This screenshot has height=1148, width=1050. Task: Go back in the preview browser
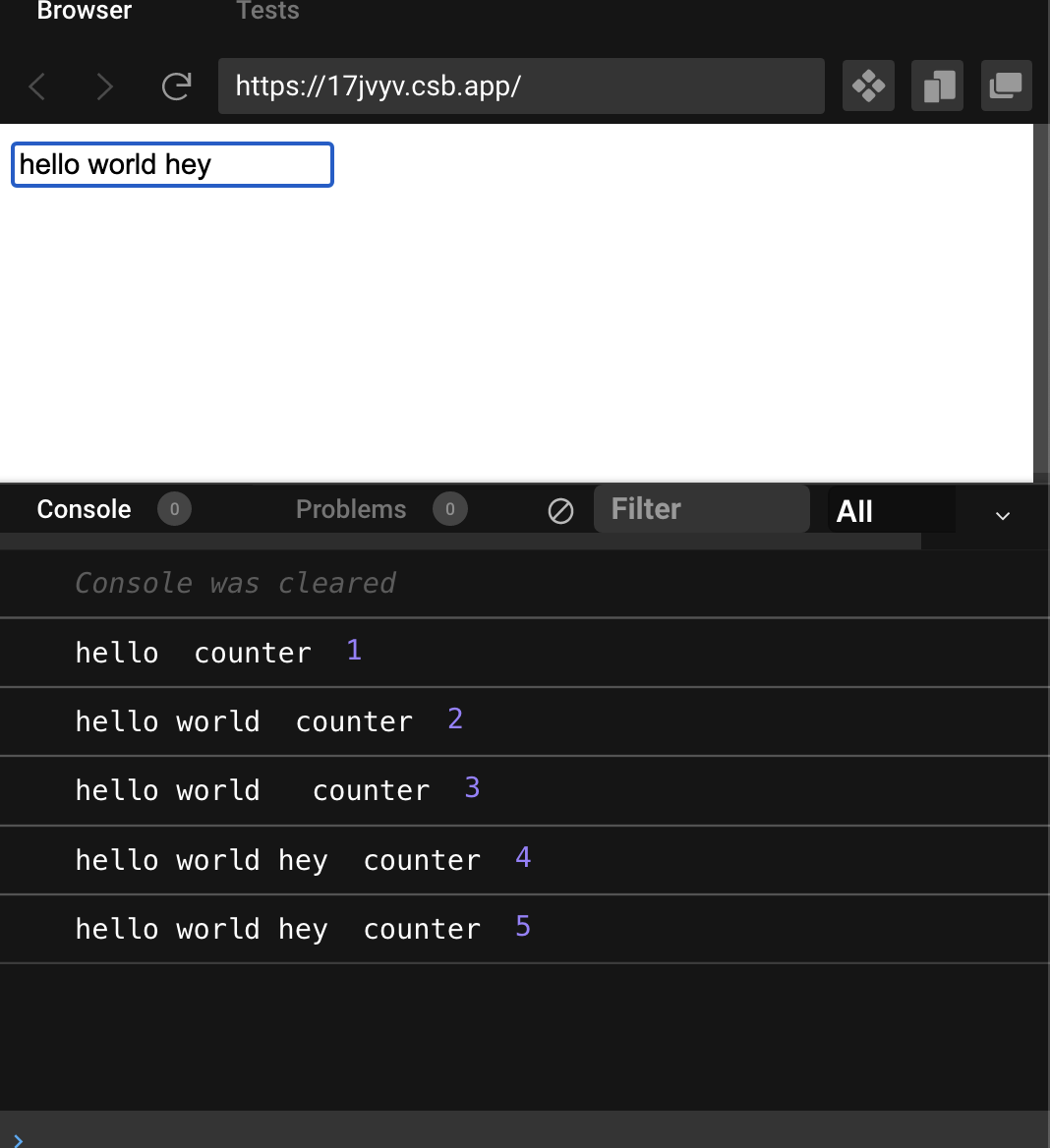click(37, 86)
